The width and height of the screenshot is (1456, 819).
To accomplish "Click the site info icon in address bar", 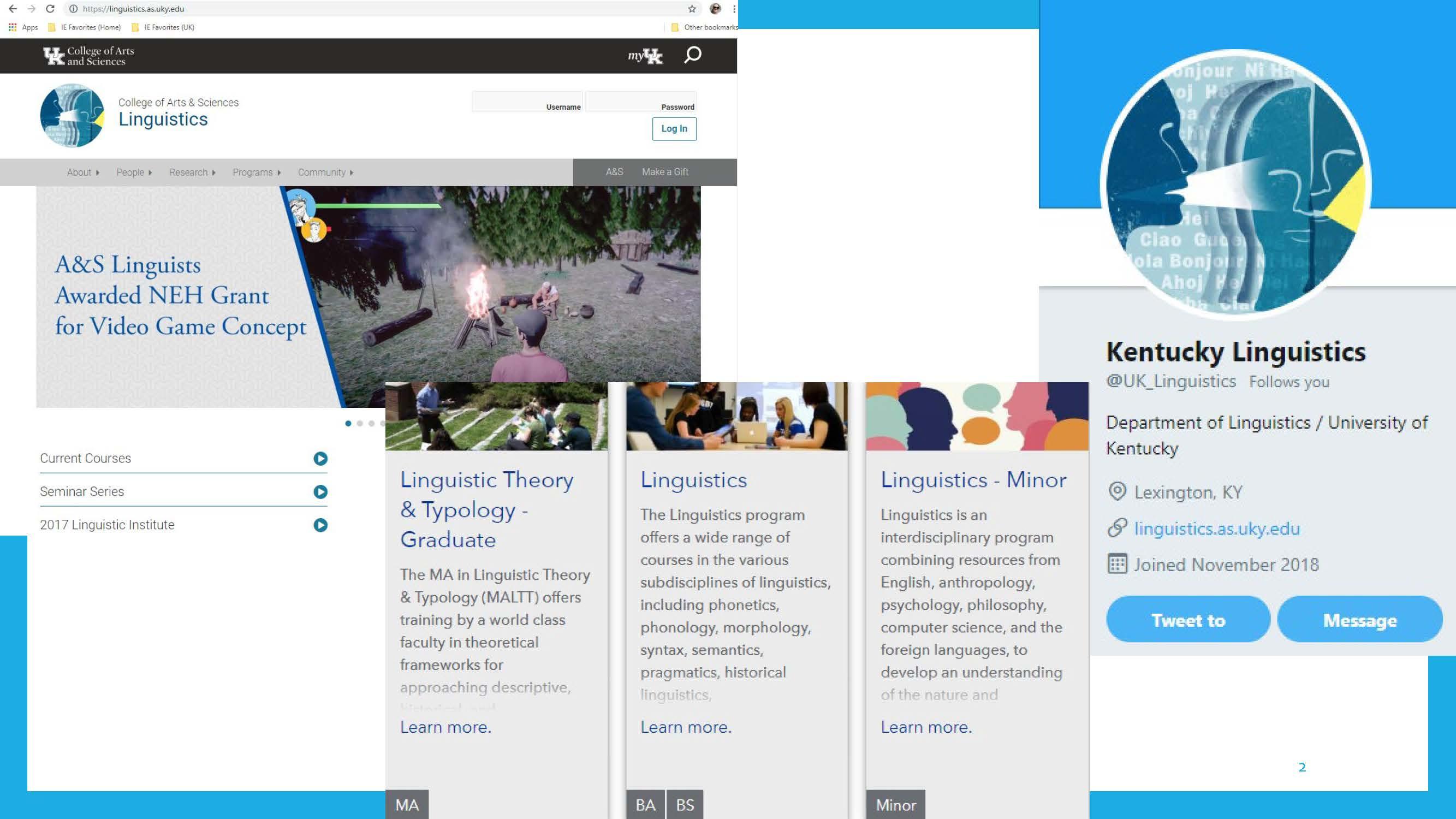I will tap(74, 9).
